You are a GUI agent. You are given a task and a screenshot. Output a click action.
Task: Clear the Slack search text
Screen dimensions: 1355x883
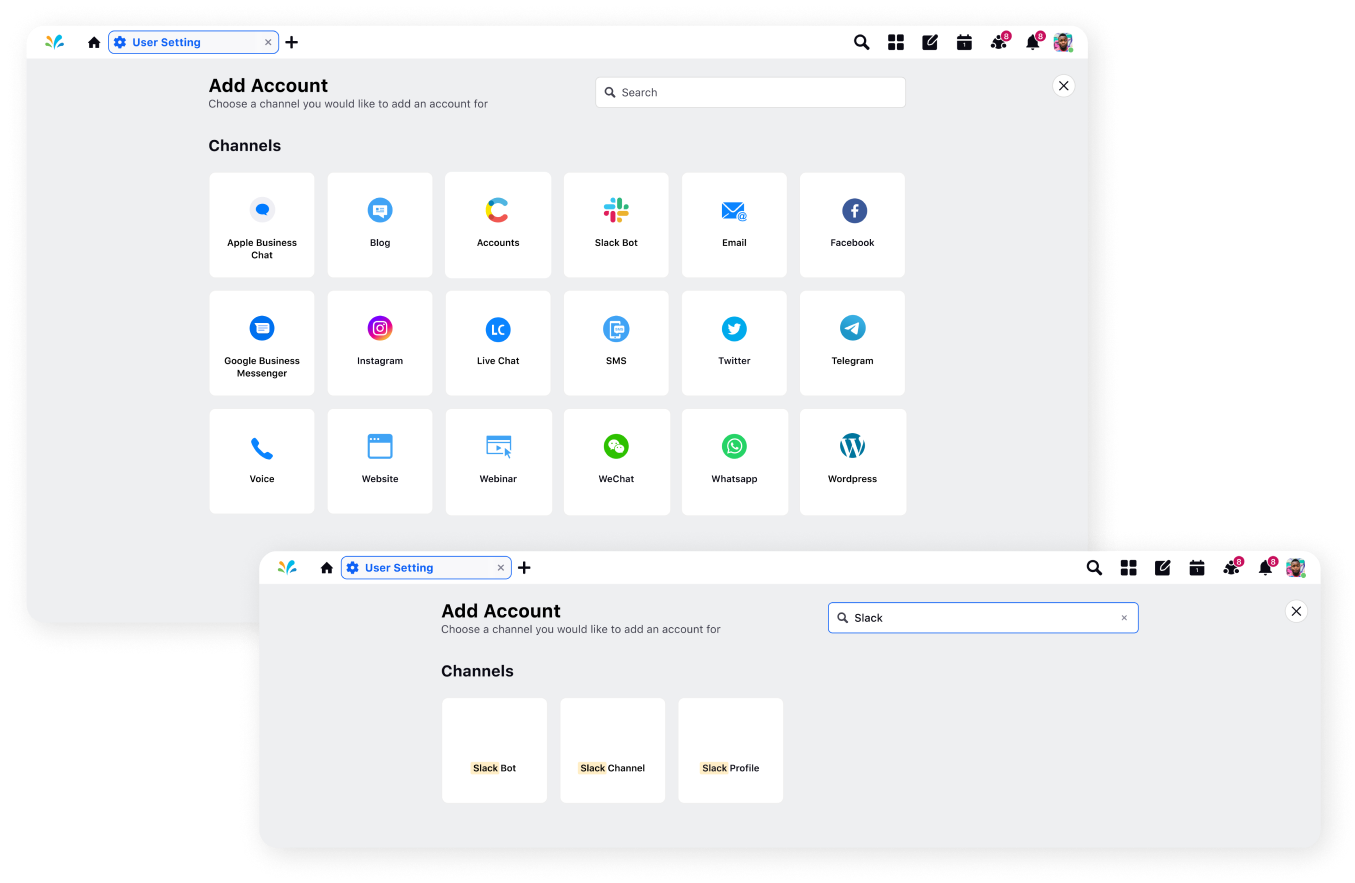[1124, 618]
